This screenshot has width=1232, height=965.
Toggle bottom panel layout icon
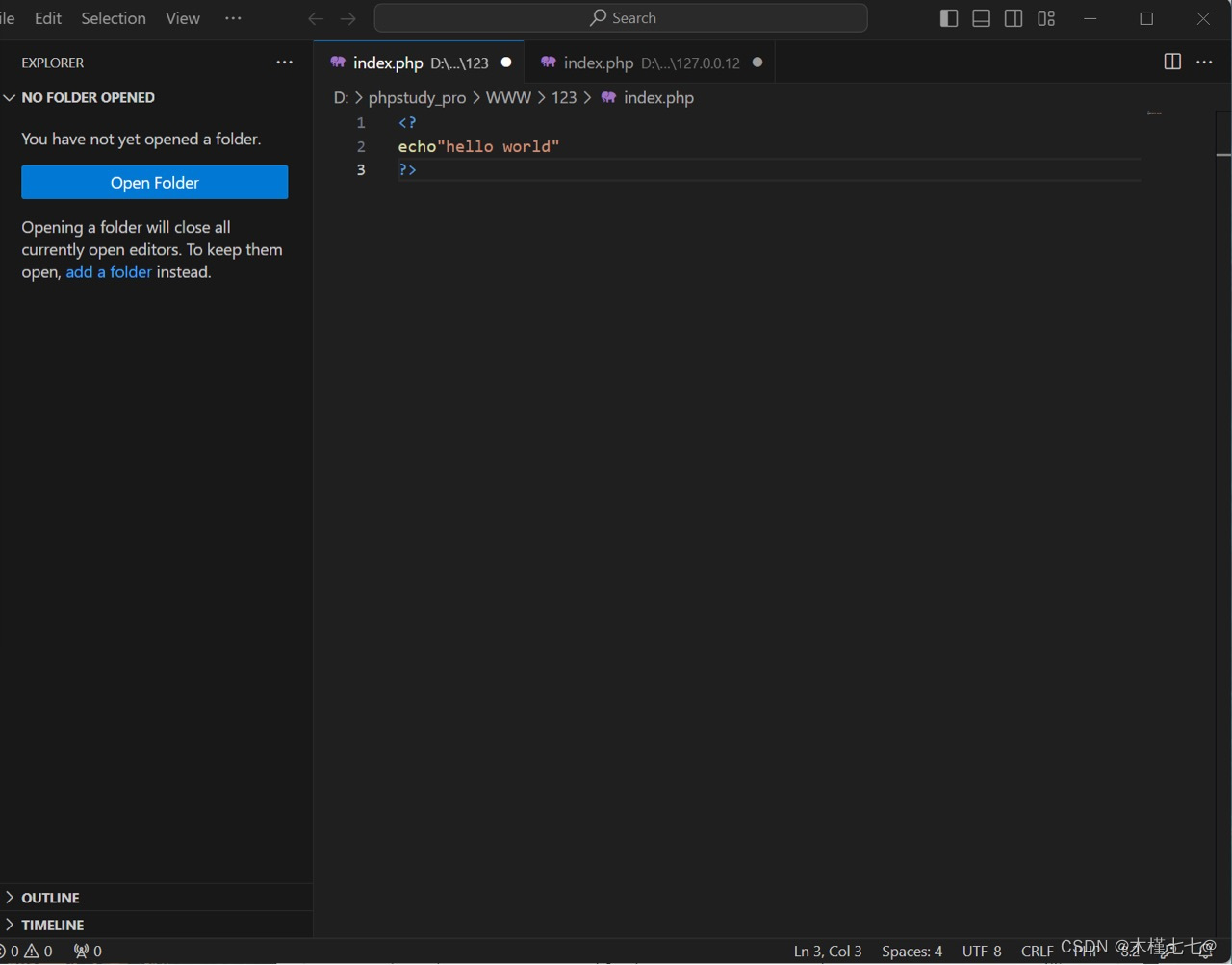tap(982, 18)
